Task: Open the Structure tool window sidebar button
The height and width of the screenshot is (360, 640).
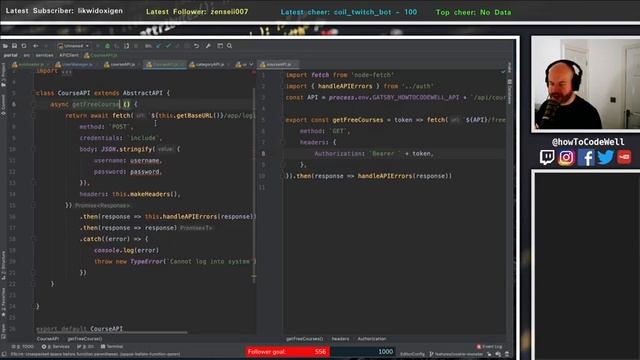Action: click(3, 266)
